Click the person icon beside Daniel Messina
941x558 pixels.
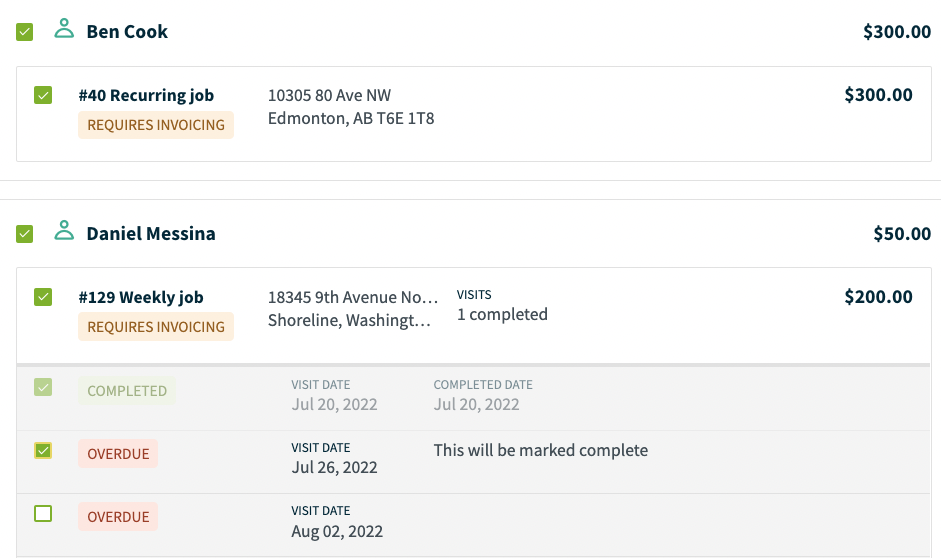pos(64,231)
